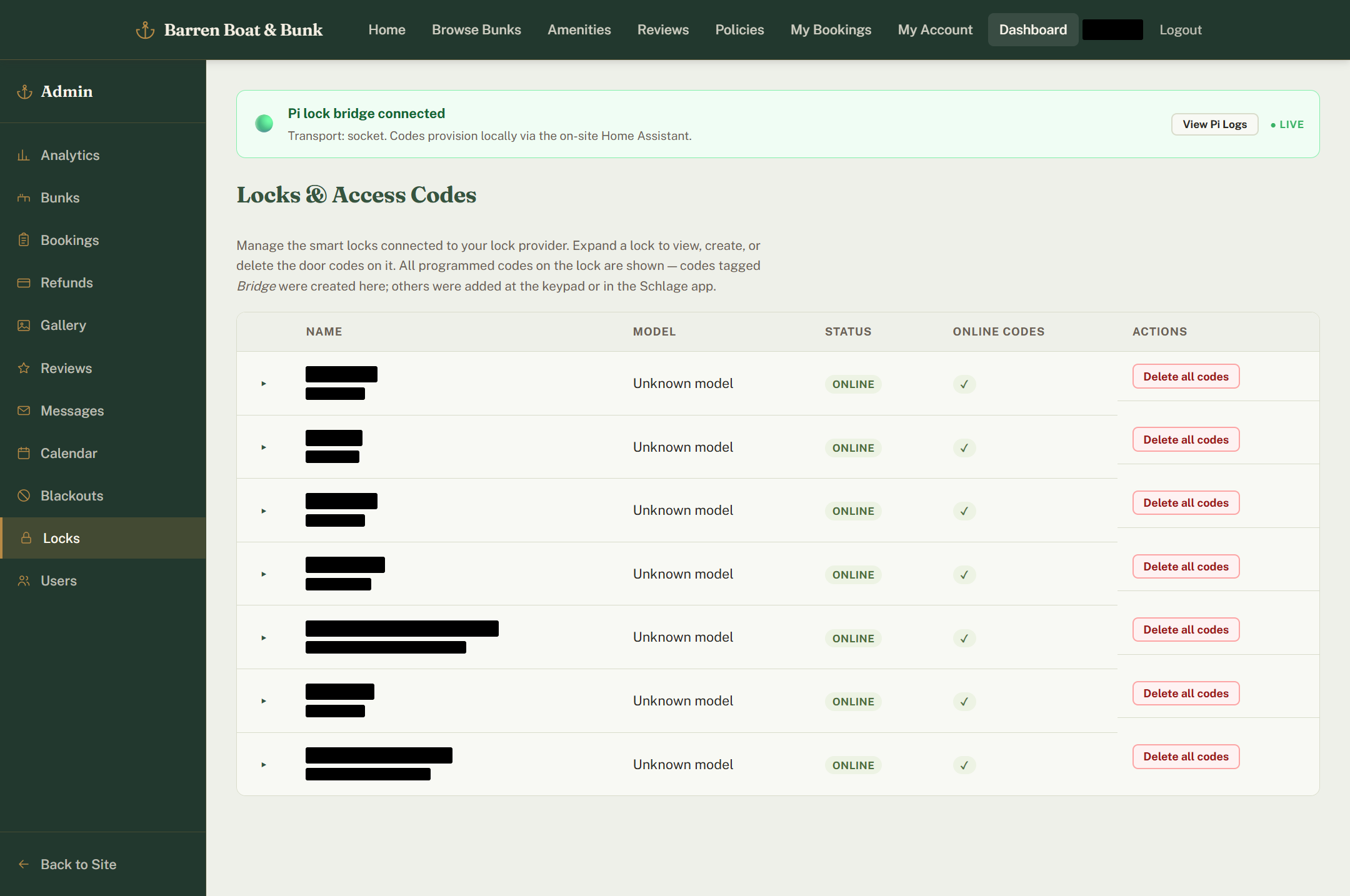Open Policies in the top navigation
1350x896 pixels.
[x=739, y=30]
